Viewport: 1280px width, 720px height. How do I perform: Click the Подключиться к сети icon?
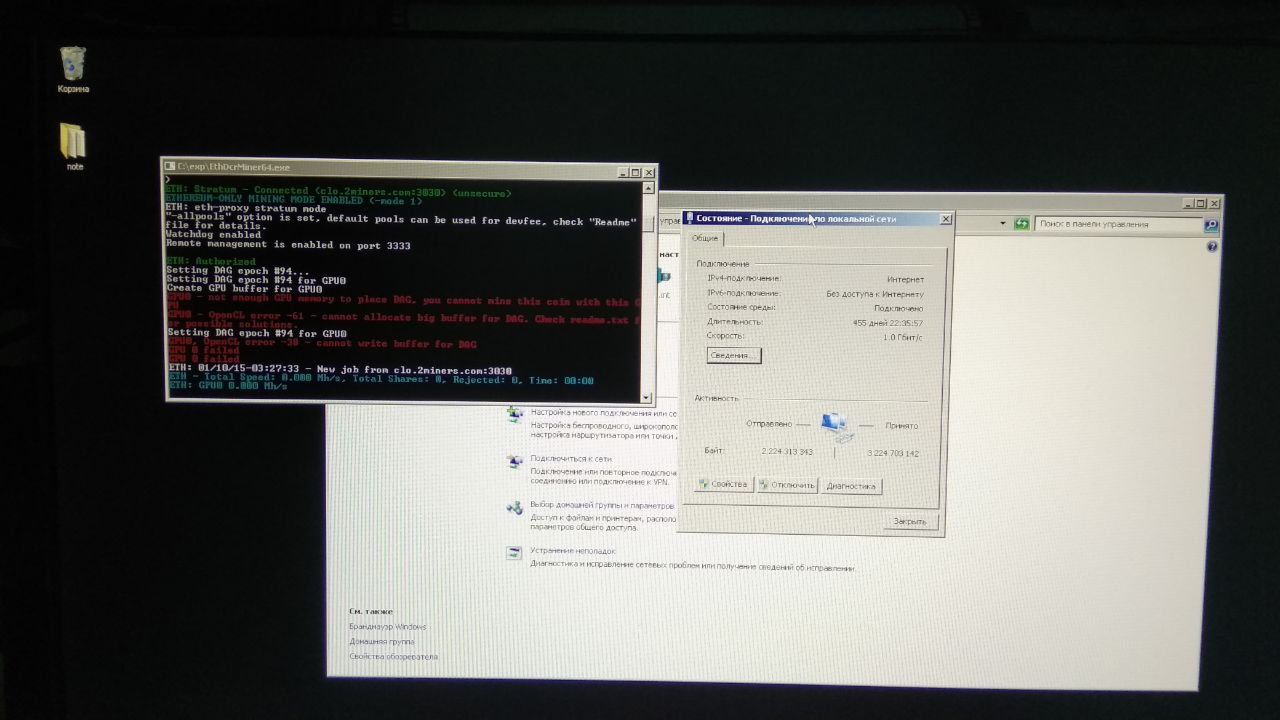pyautogui.click(x=515, y=462)
